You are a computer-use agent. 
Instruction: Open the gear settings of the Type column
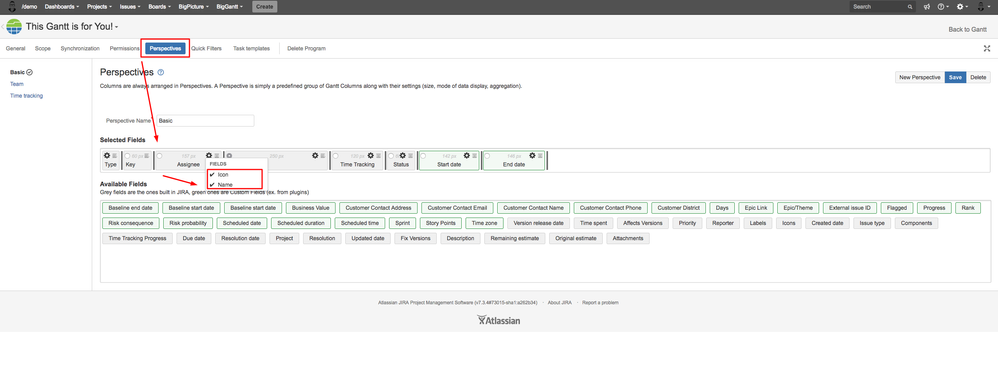[x=107, y=155]
